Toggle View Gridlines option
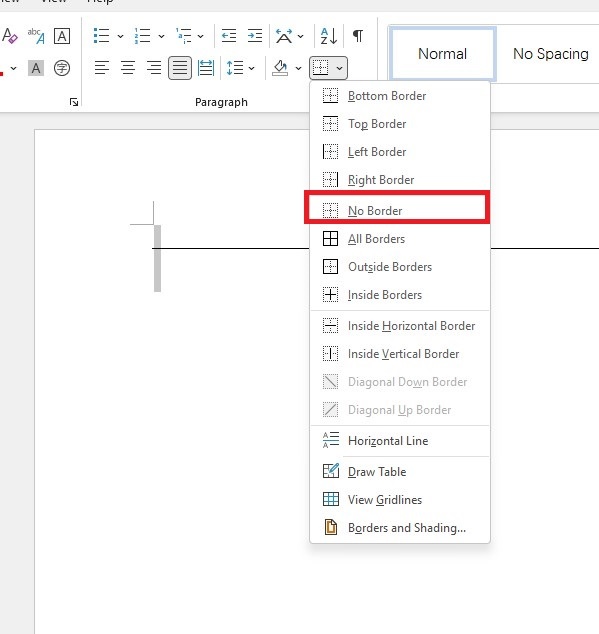The width and height of the screenshot is (599, 634). pos(400,500)
